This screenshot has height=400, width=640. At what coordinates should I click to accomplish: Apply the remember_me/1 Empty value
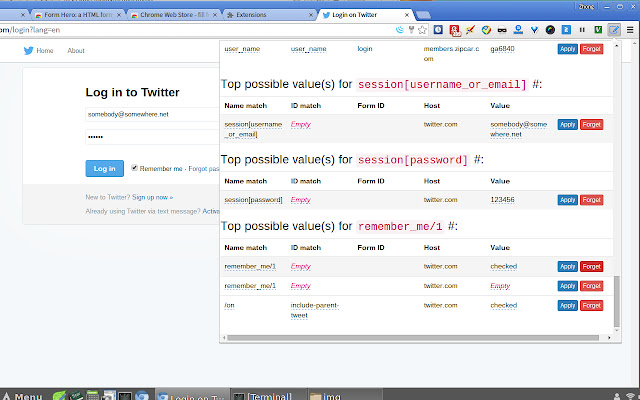point(567,286)
